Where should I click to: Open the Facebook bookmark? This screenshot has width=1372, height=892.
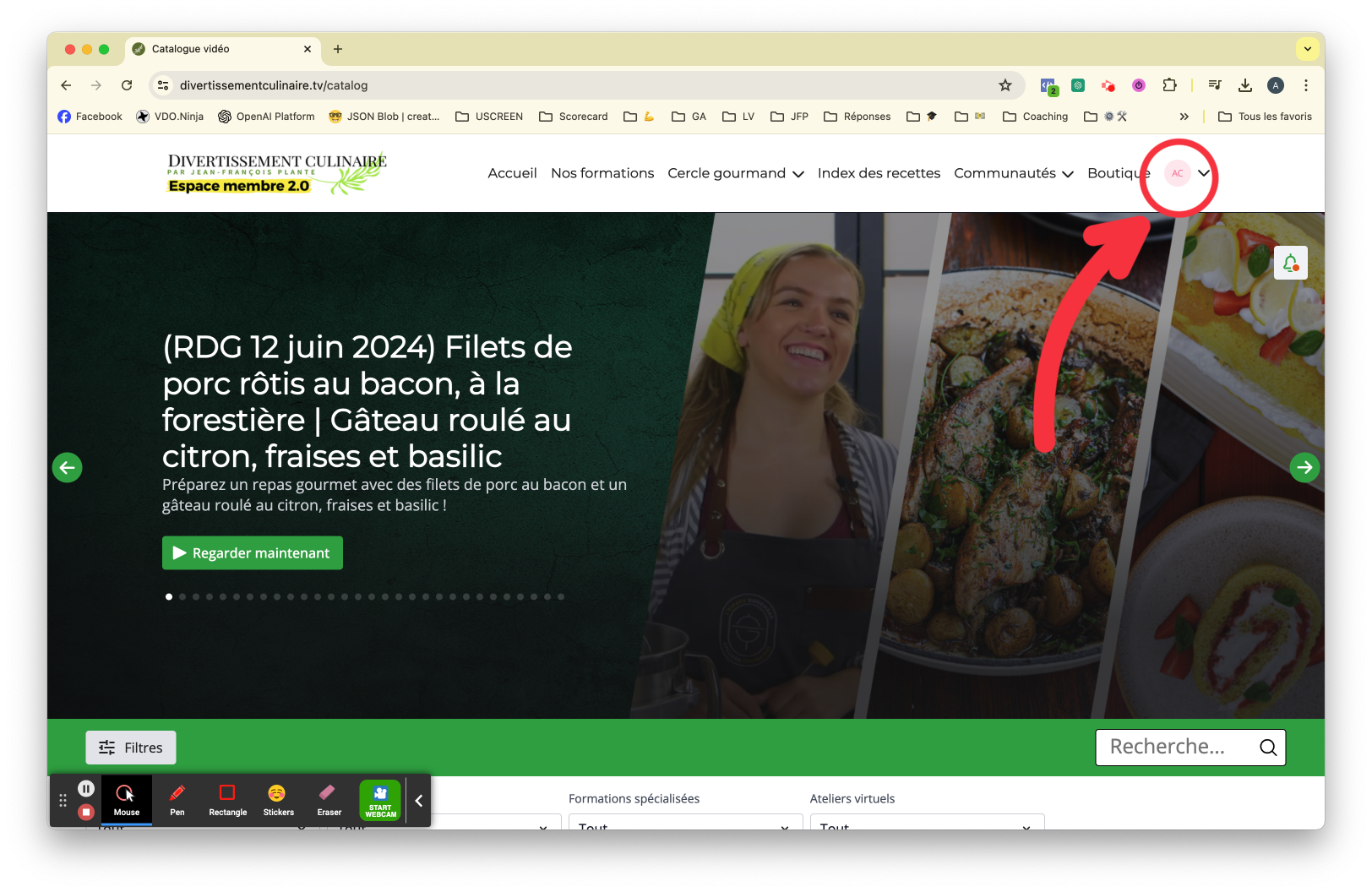(90, 117)
